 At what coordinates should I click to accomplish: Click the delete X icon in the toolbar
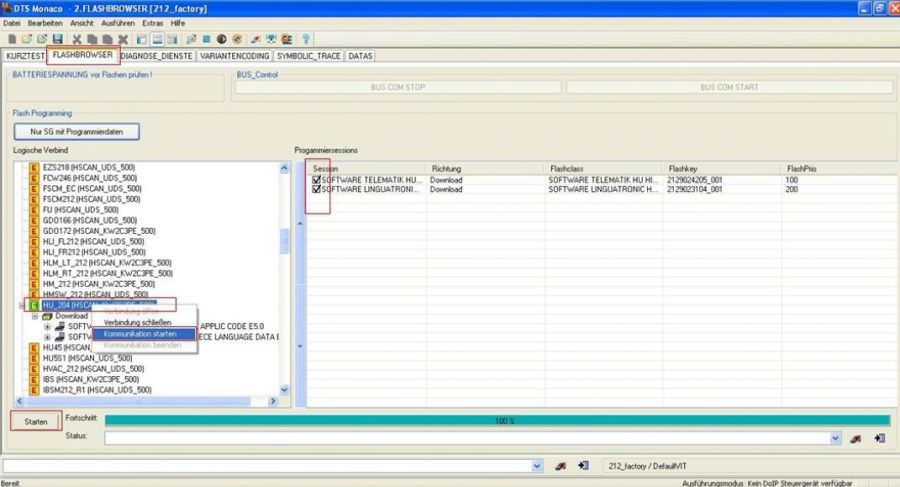(122, 39)
